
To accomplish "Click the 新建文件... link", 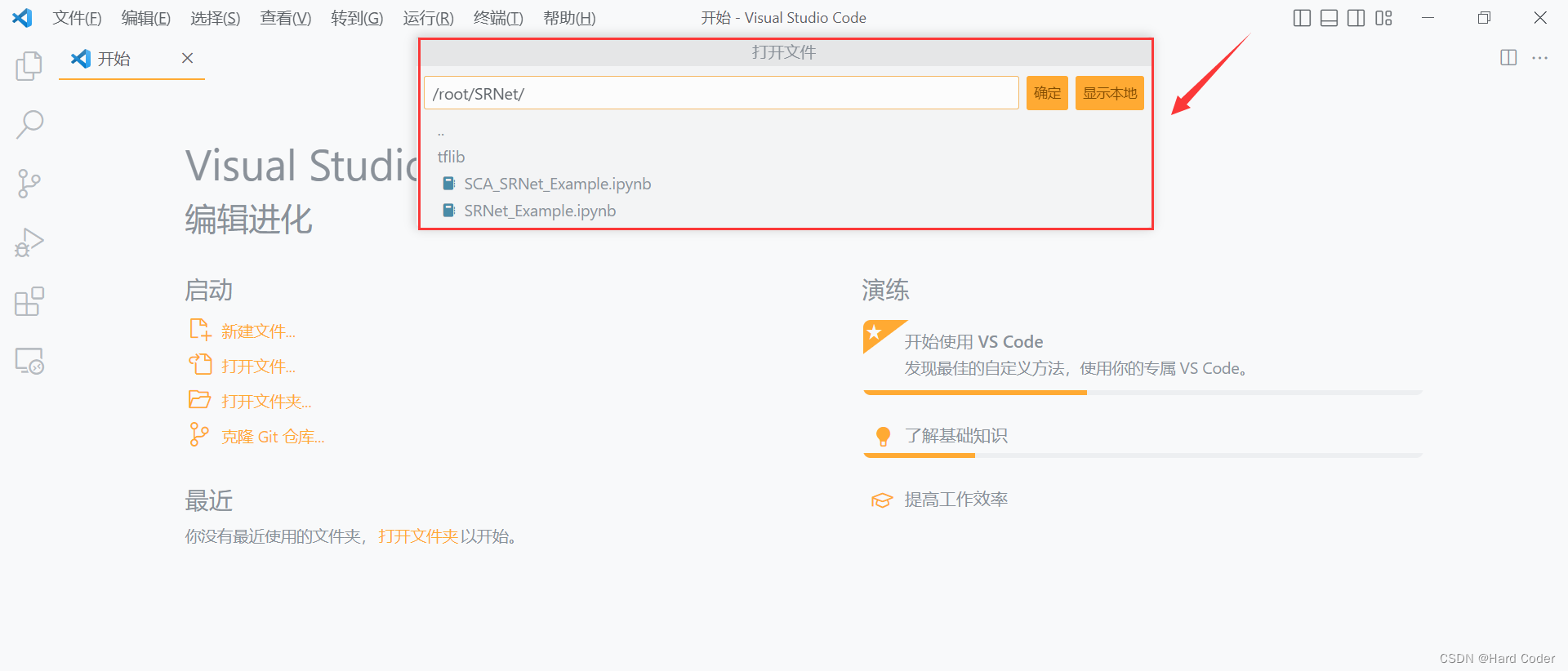I will [258, 331].
